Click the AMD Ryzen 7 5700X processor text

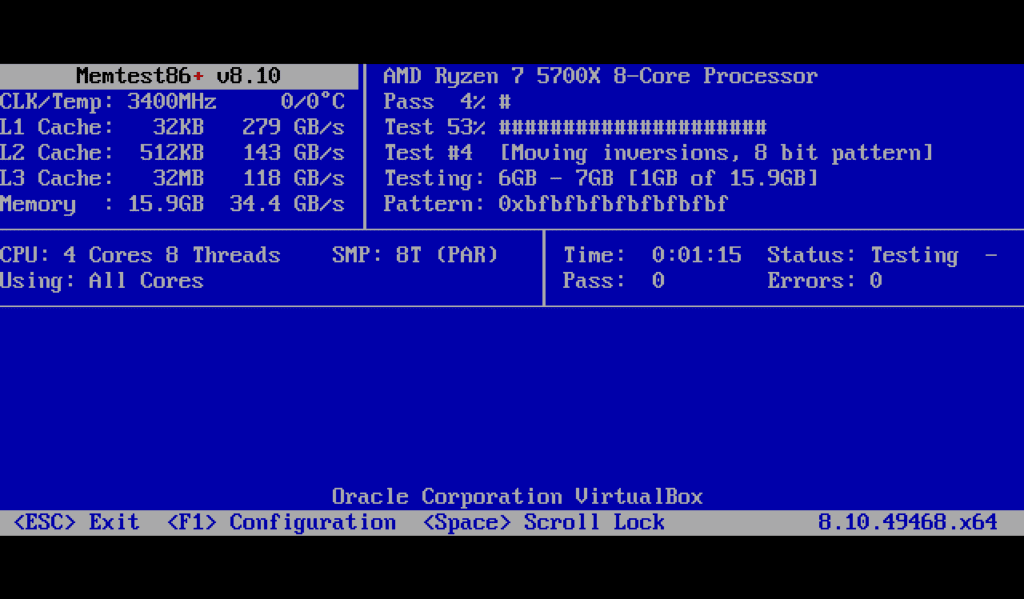tap(600, 76)
